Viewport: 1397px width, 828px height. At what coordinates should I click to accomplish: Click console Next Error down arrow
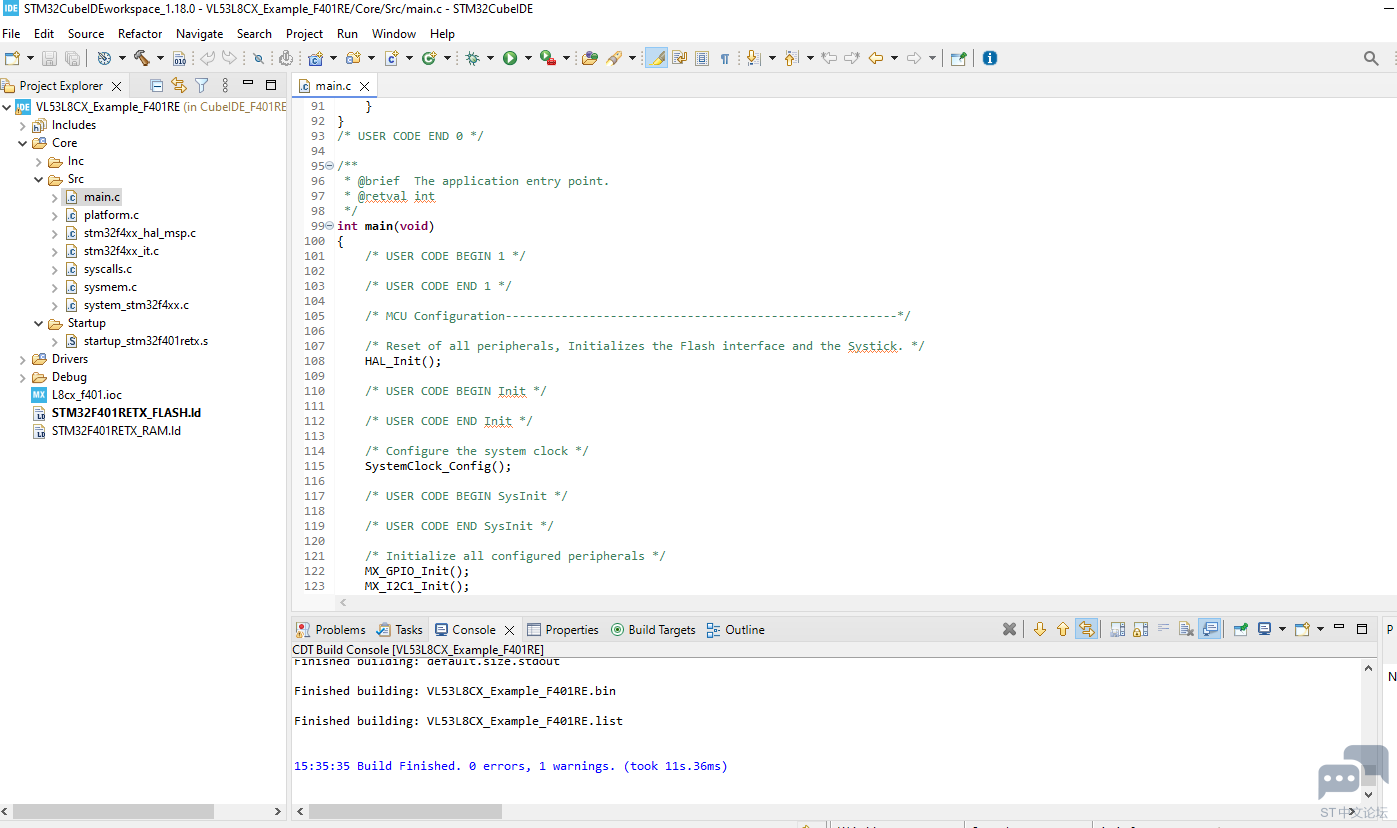pos(1039,629)
